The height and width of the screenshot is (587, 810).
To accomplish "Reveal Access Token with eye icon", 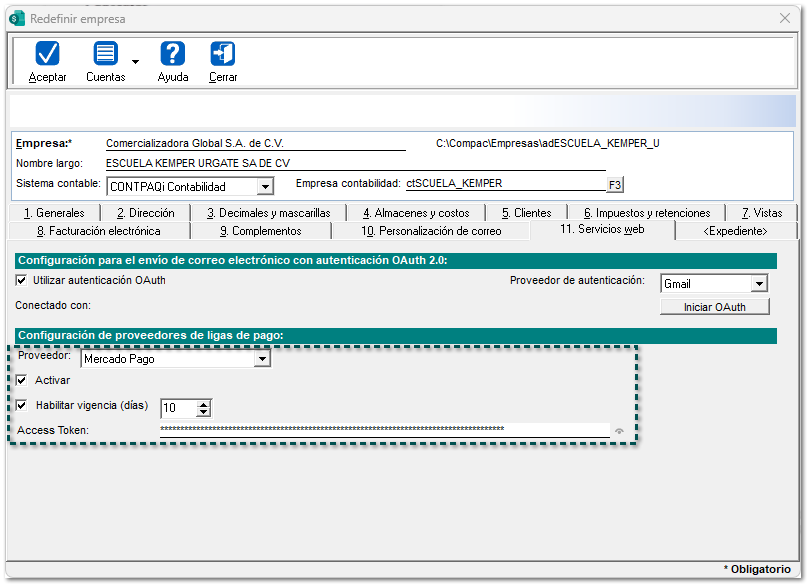I will pyautogui.click(x=619, y=431).
